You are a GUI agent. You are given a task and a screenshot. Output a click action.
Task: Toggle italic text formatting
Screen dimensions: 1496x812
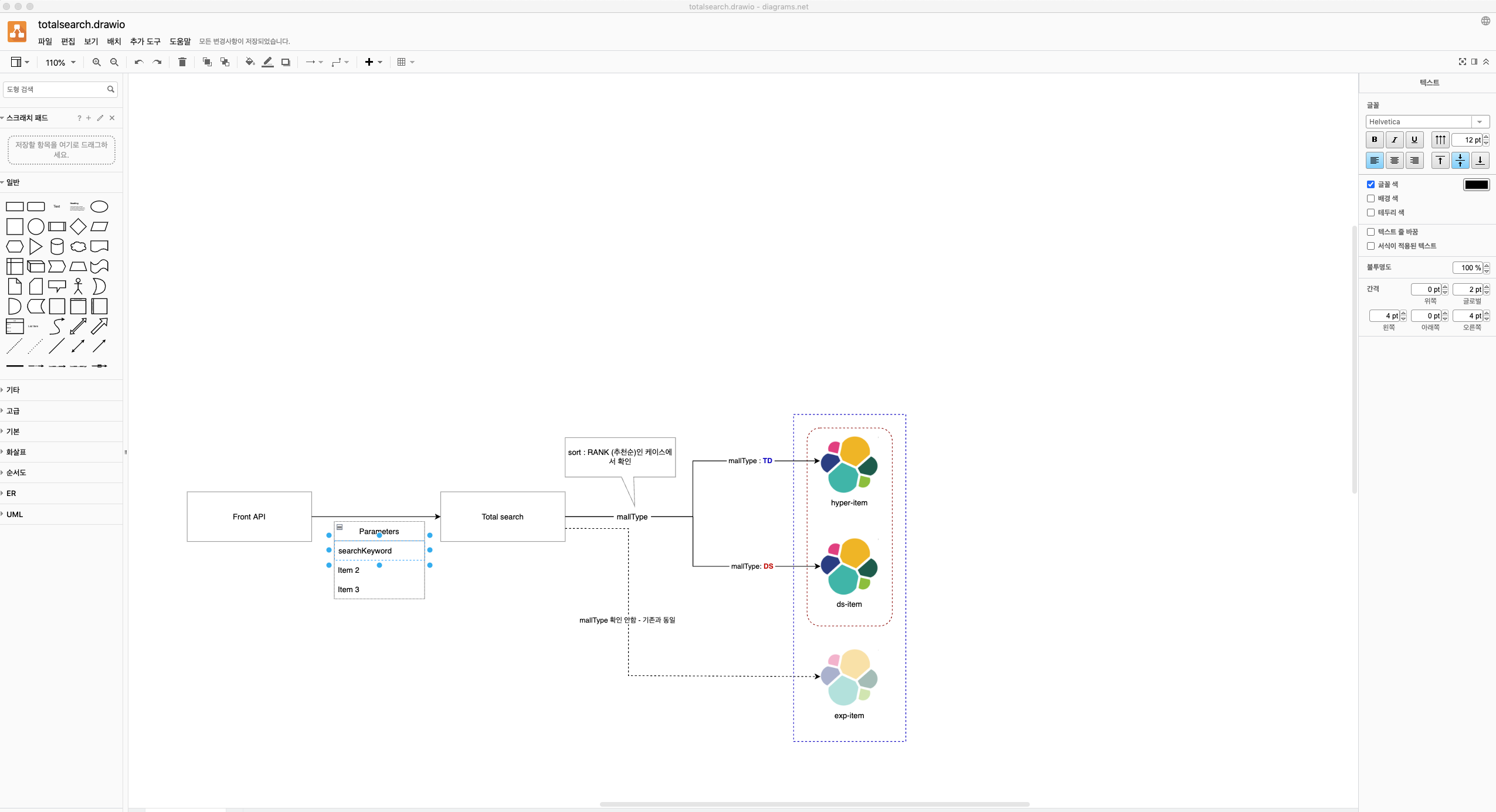1395,140
